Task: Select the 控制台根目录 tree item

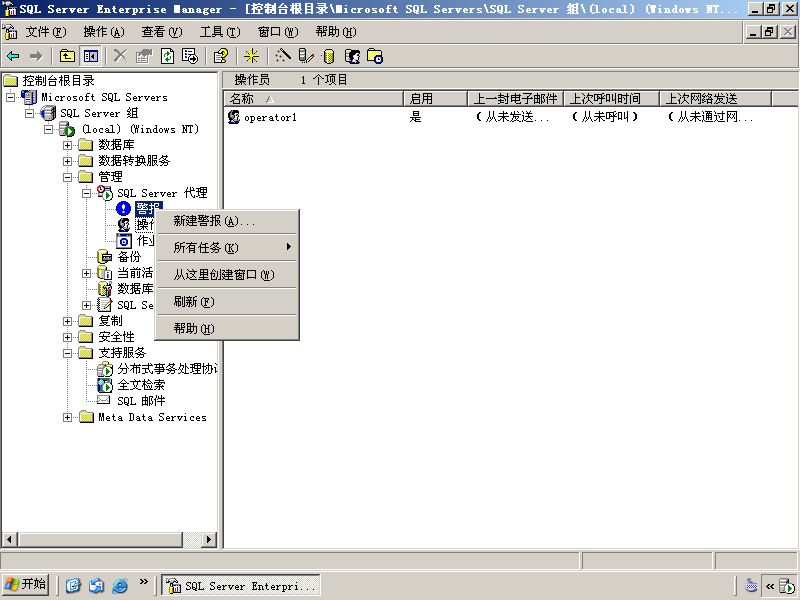Action: tap(58, 81)
